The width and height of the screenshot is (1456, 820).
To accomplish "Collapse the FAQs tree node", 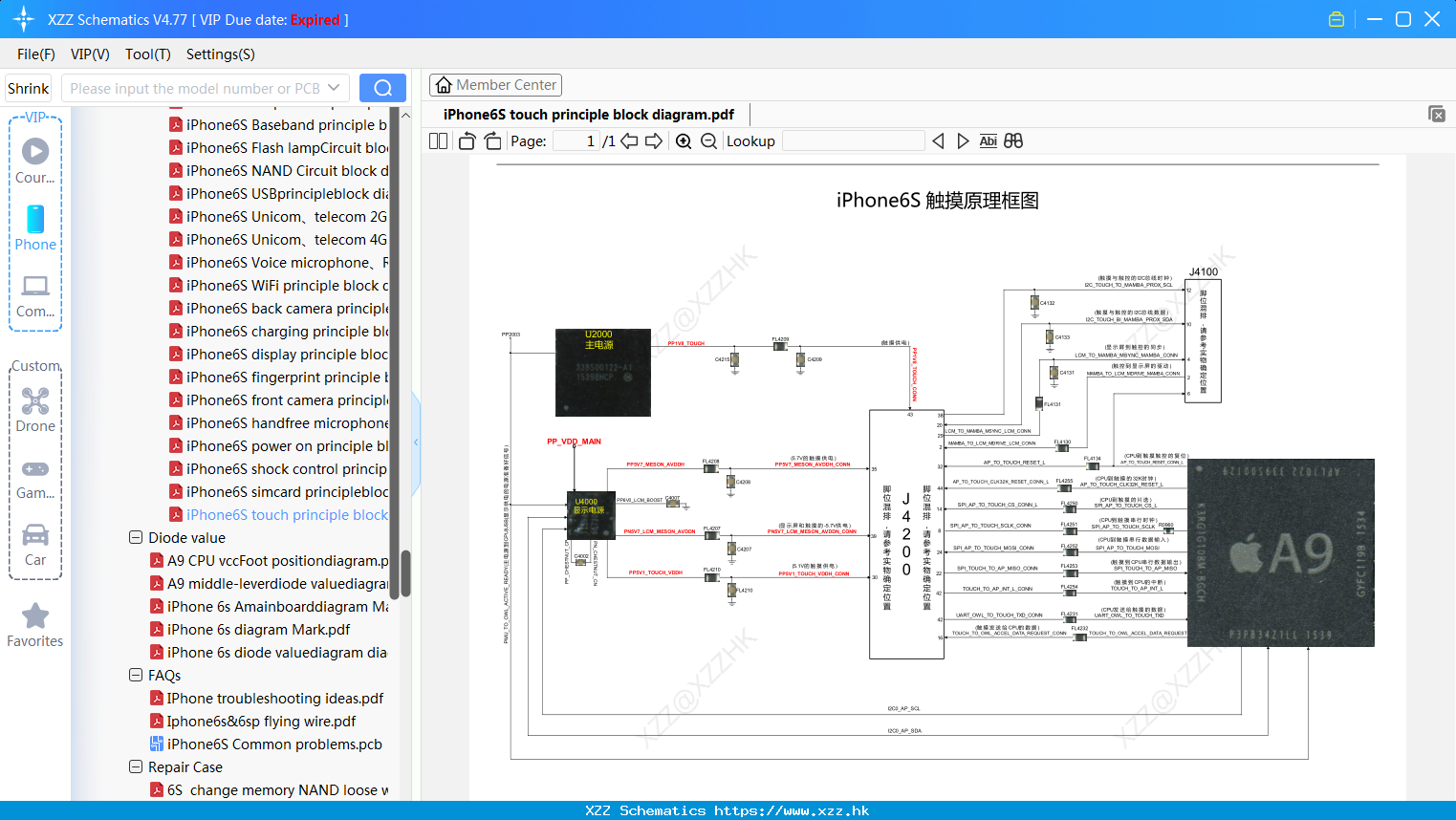I will [x=136, y=676].
